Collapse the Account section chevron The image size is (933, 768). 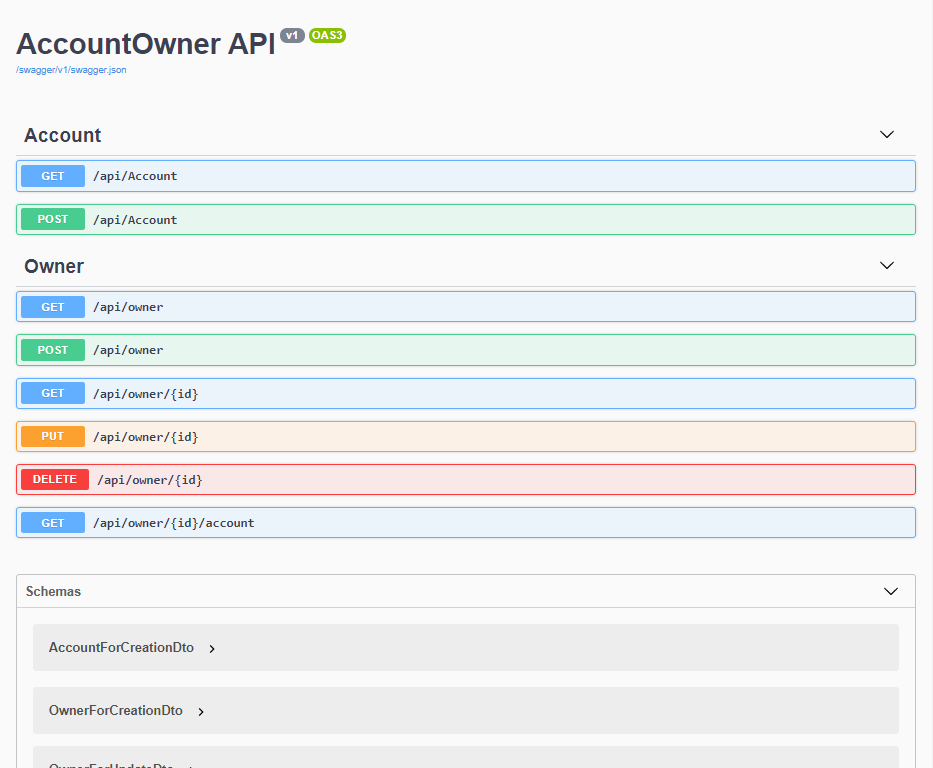point(886,135)
